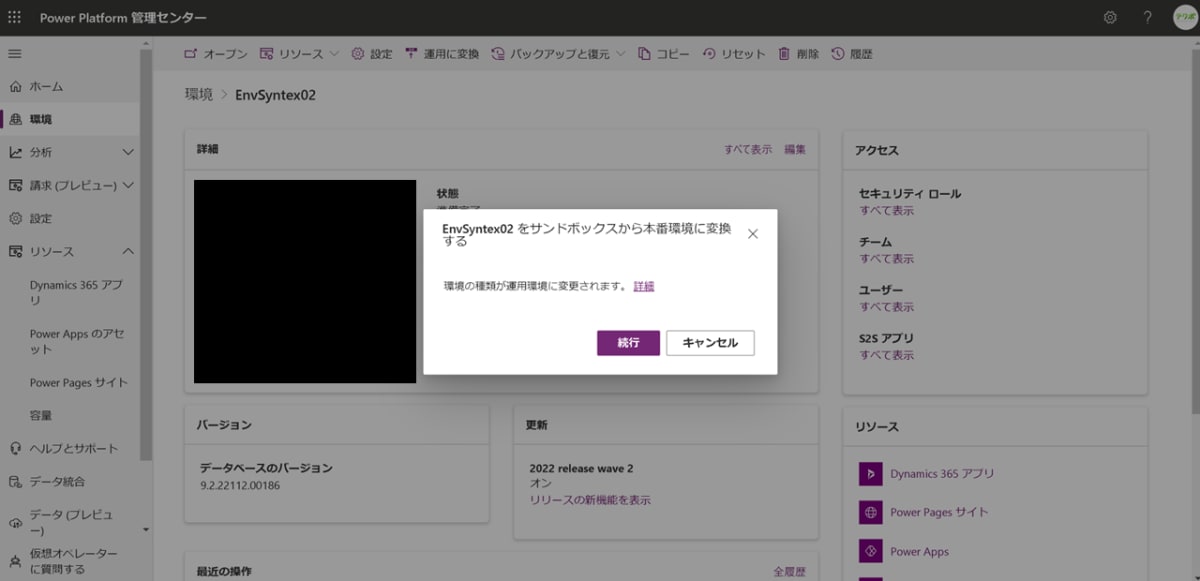Click オープン in the command bar
Screen dimensions: 1200x581
216,54
